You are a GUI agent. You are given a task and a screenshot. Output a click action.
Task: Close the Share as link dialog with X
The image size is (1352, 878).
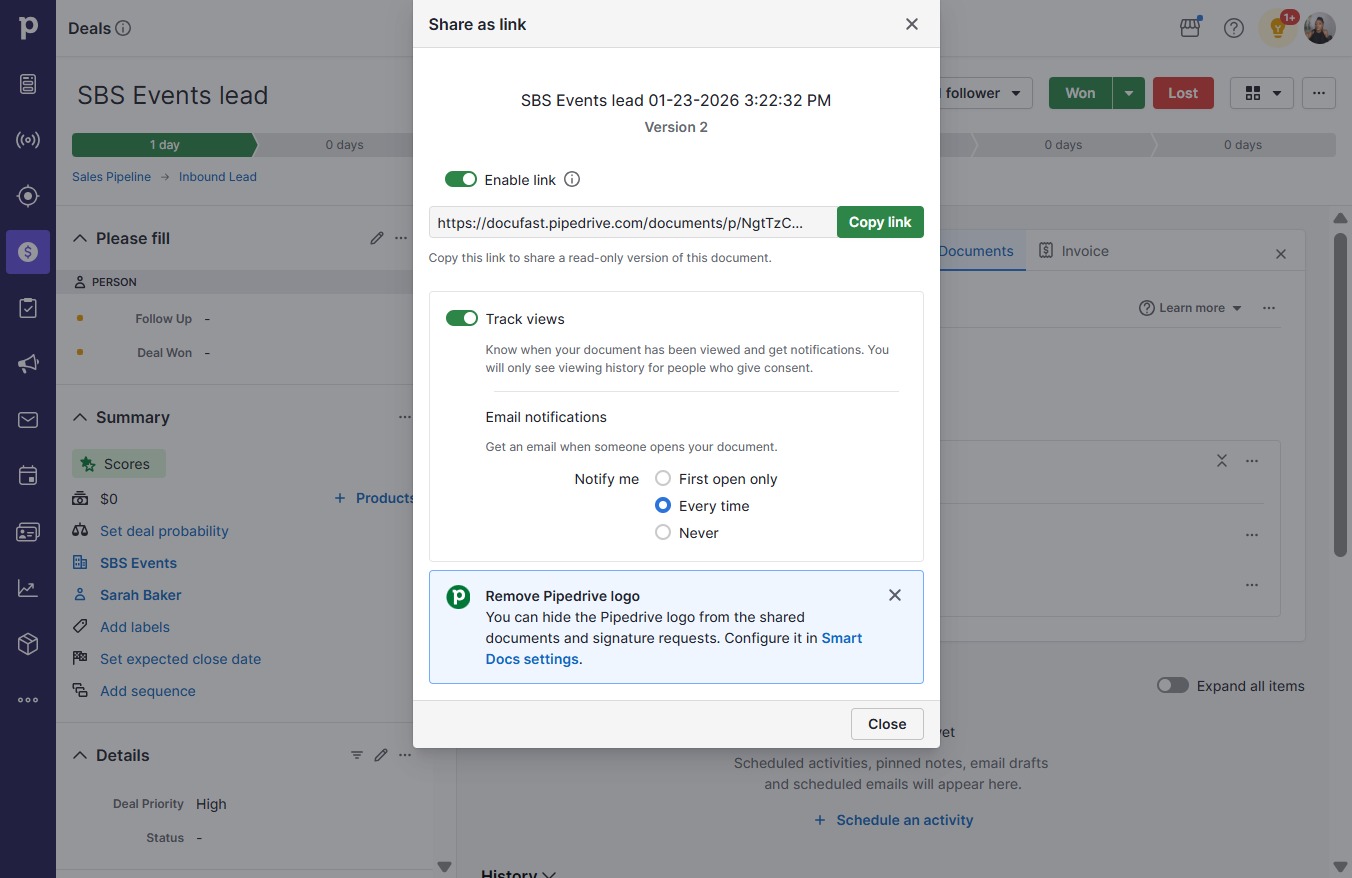tap(912, 24)
